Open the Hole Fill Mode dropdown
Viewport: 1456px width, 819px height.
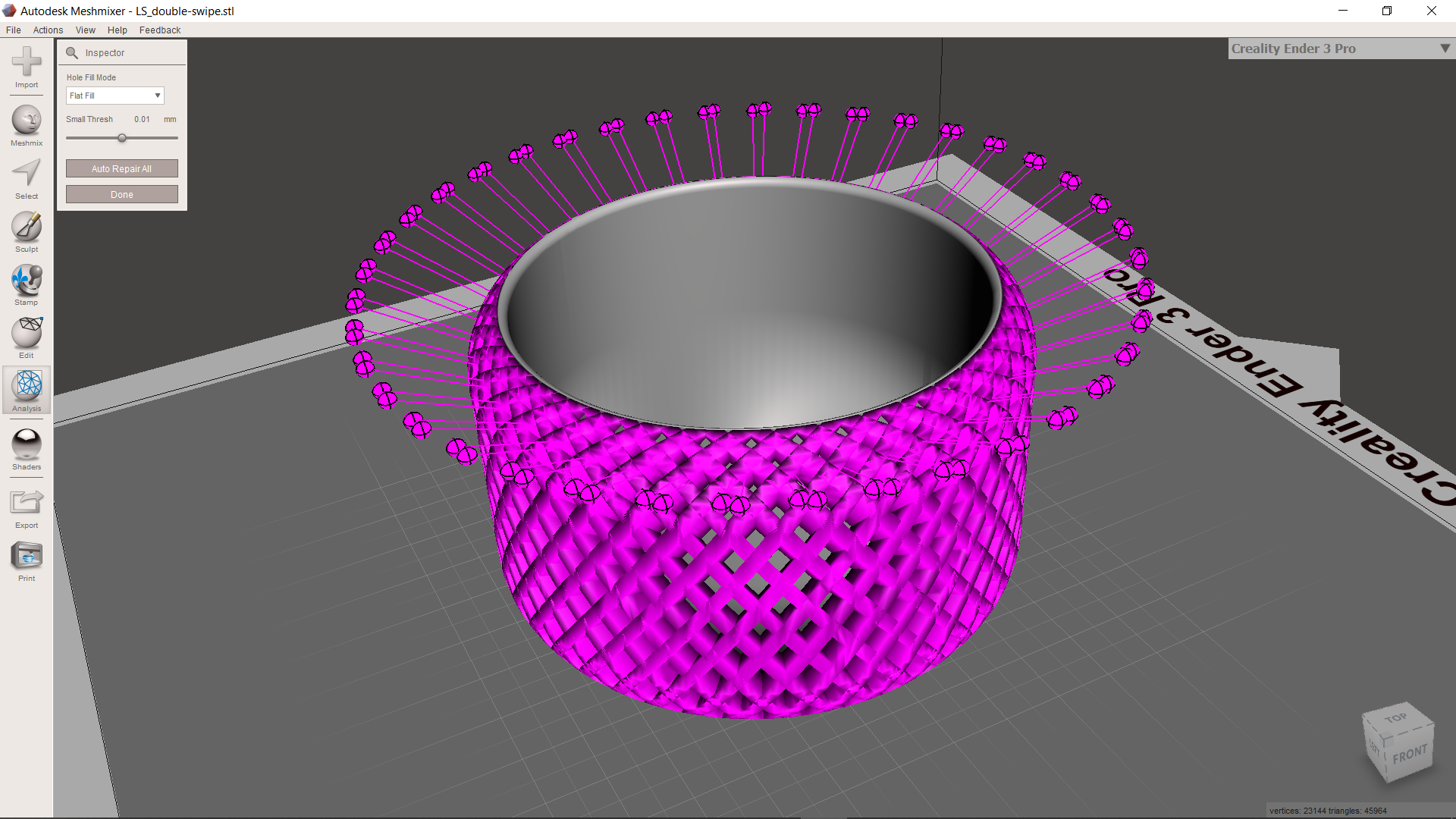tap(115, 96)
